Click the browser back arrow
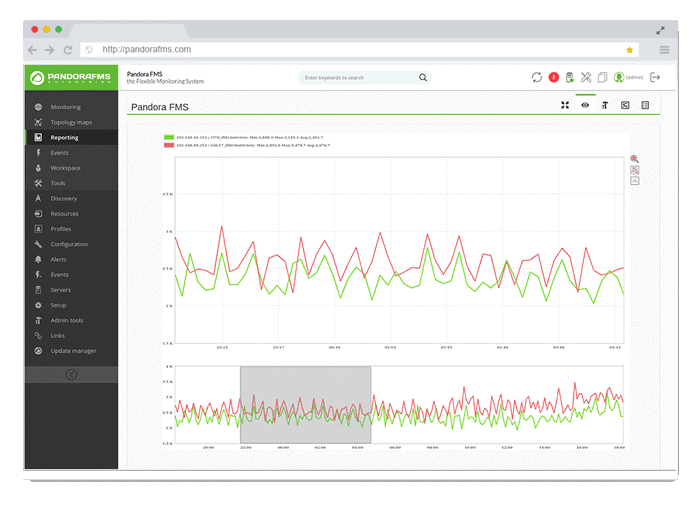This screenshot has height=510, width=700. point(32,50)
